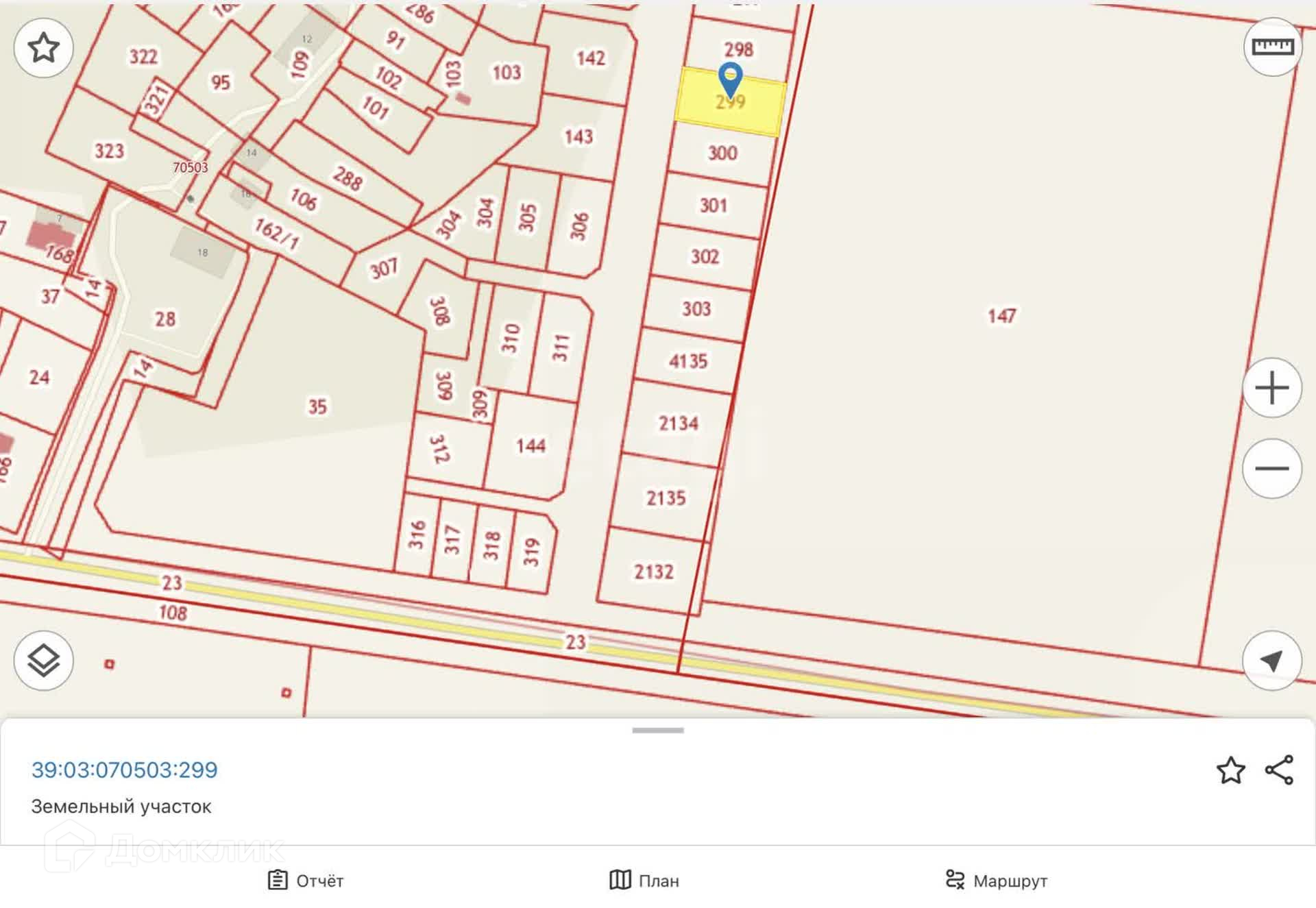
Task: Expand info panel using drag handle
Action: click(x=658, y=731)
